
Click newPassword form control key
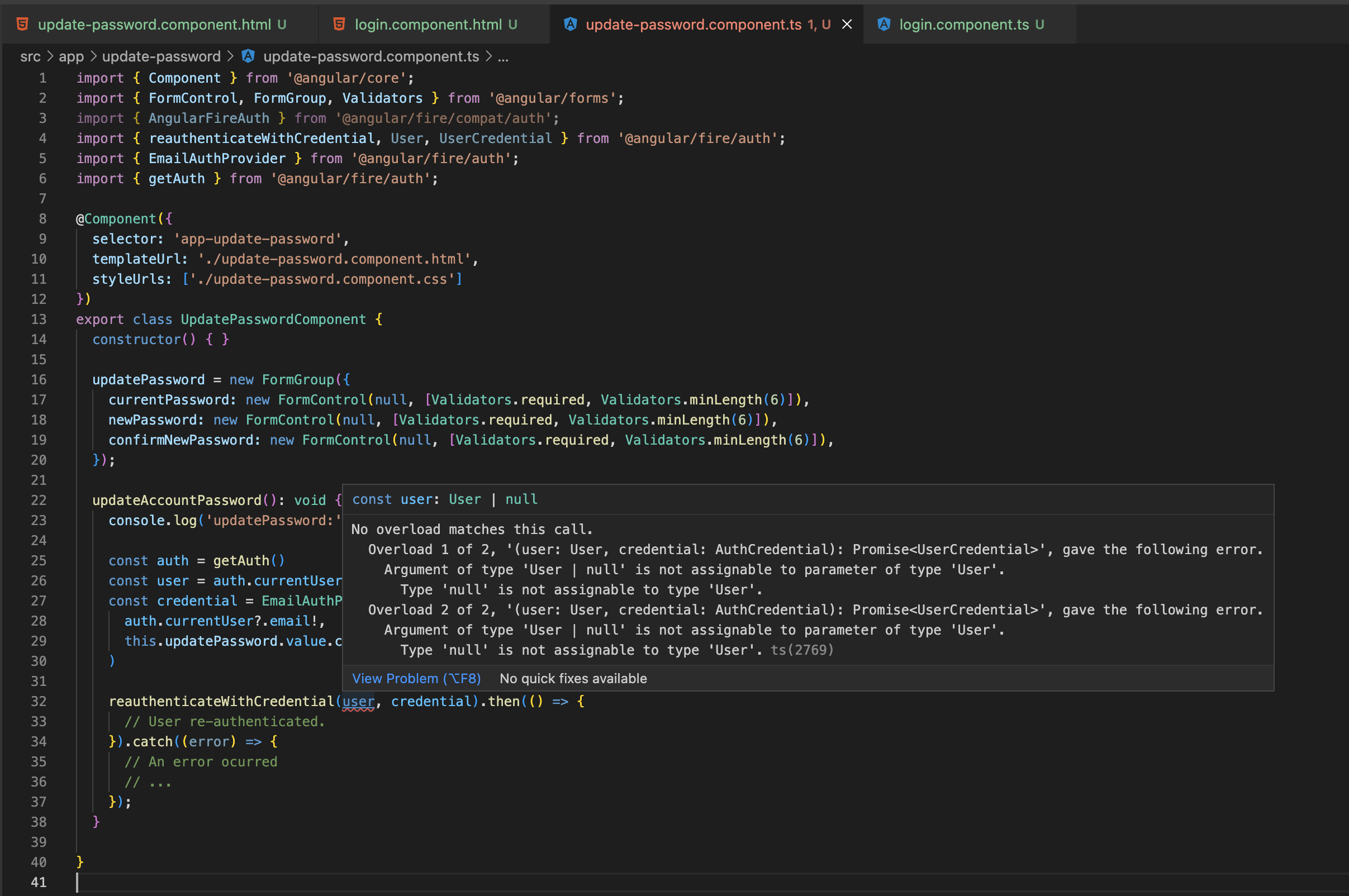click(153, 420)
